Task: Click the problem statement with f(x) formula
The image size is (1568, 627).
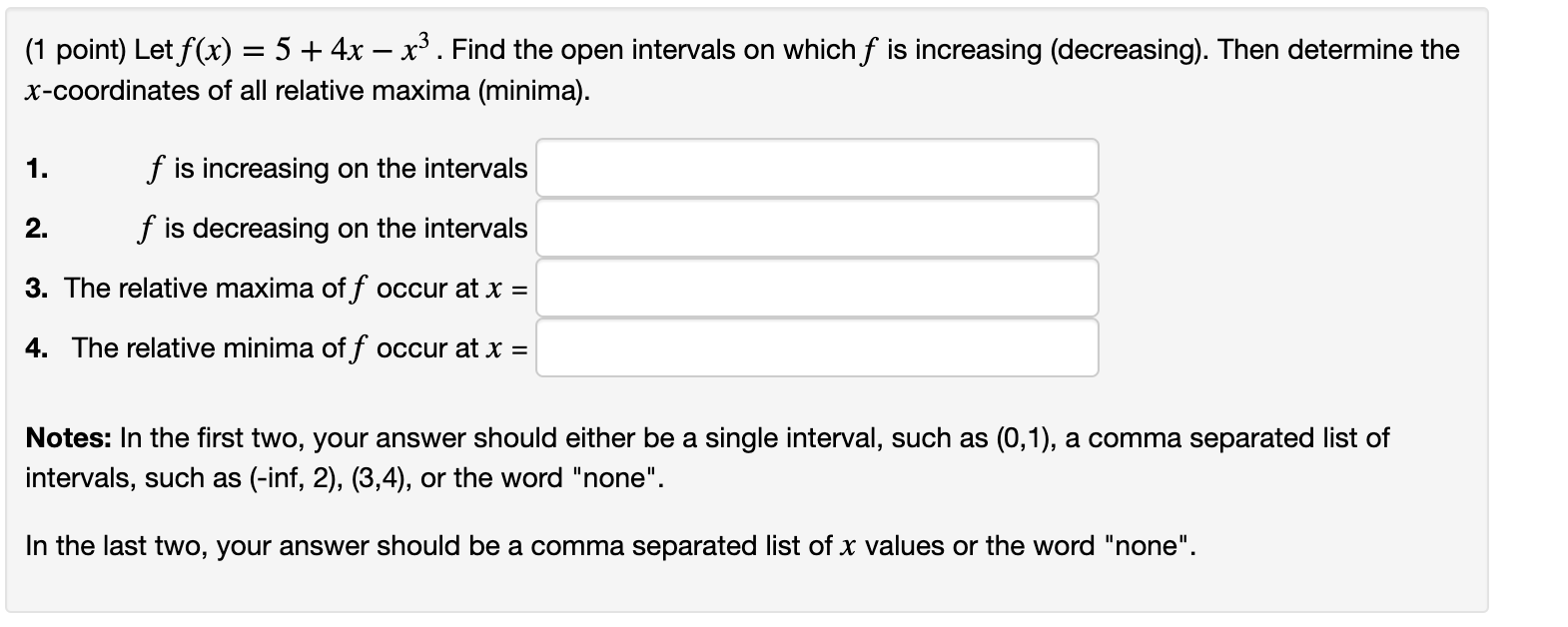Action: click(739, 48)
